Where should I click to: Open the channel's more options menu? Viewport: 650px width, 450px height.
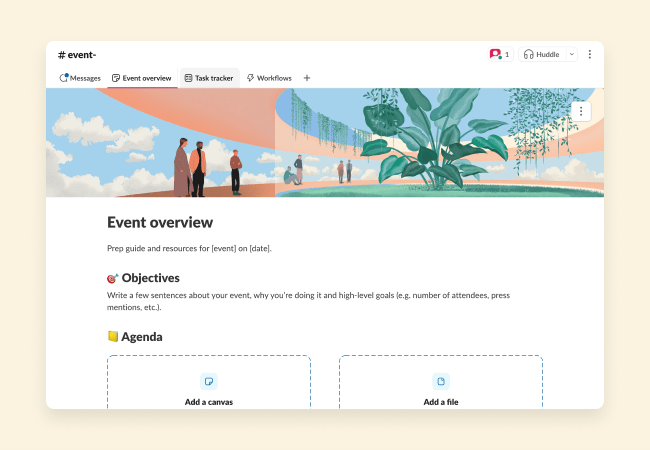[x=590, y=54]
